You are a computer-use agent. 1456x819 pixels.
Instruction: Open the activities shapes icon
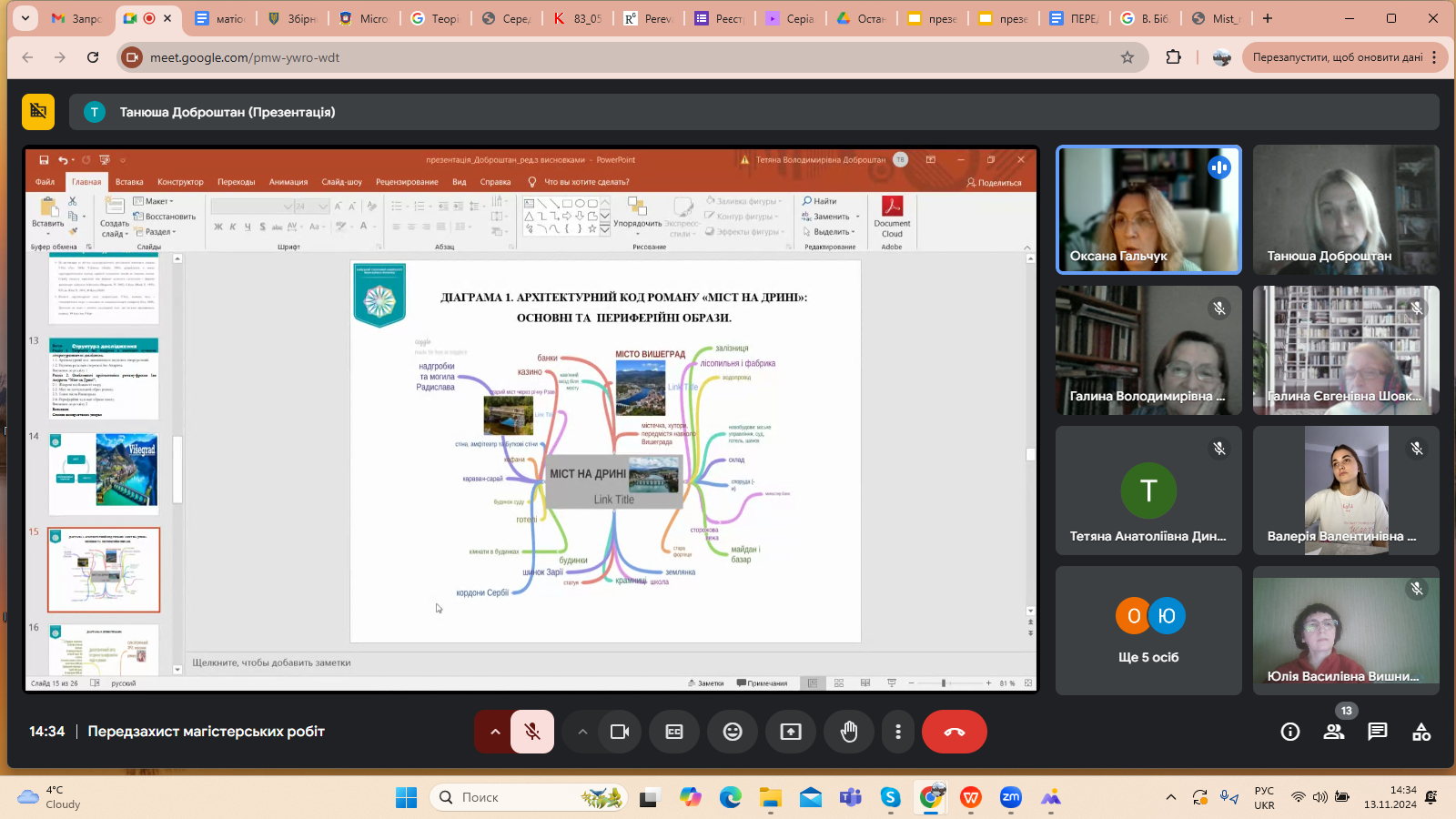[1421, 732]
